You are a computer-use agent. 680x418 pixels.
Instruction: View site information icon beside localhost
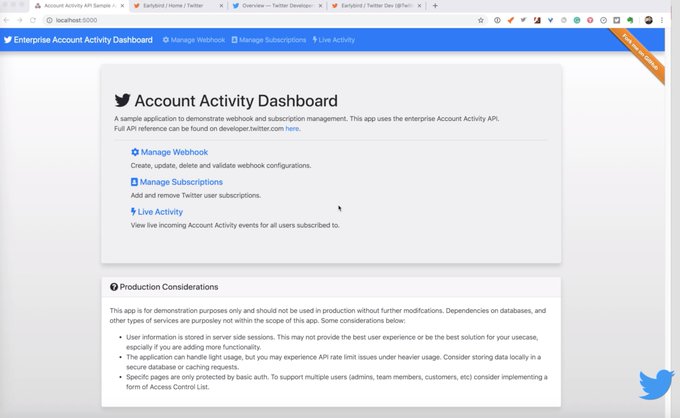click(x=49, y=20)
